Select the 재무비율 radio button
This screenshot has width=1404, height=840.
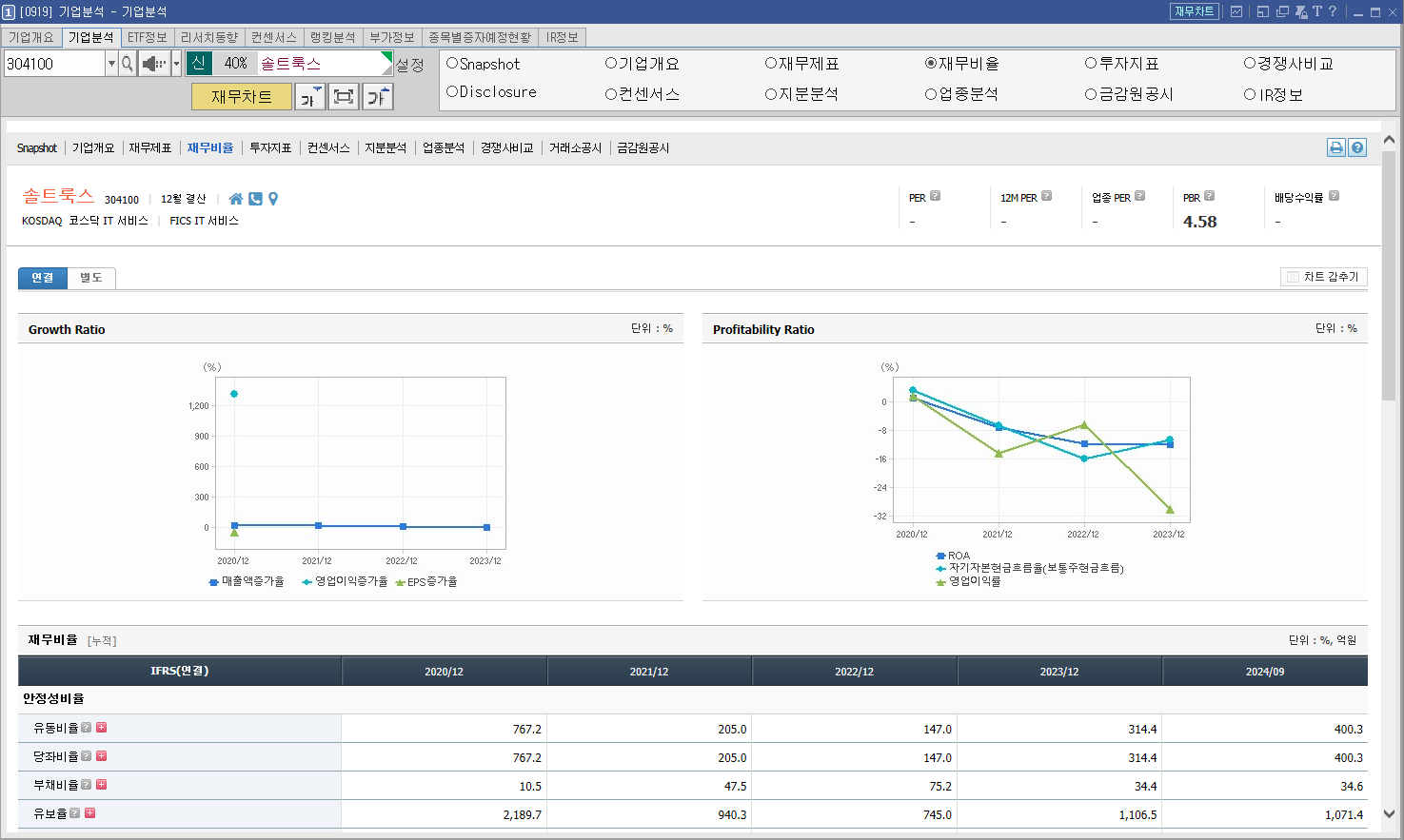(x=931, y=64)
